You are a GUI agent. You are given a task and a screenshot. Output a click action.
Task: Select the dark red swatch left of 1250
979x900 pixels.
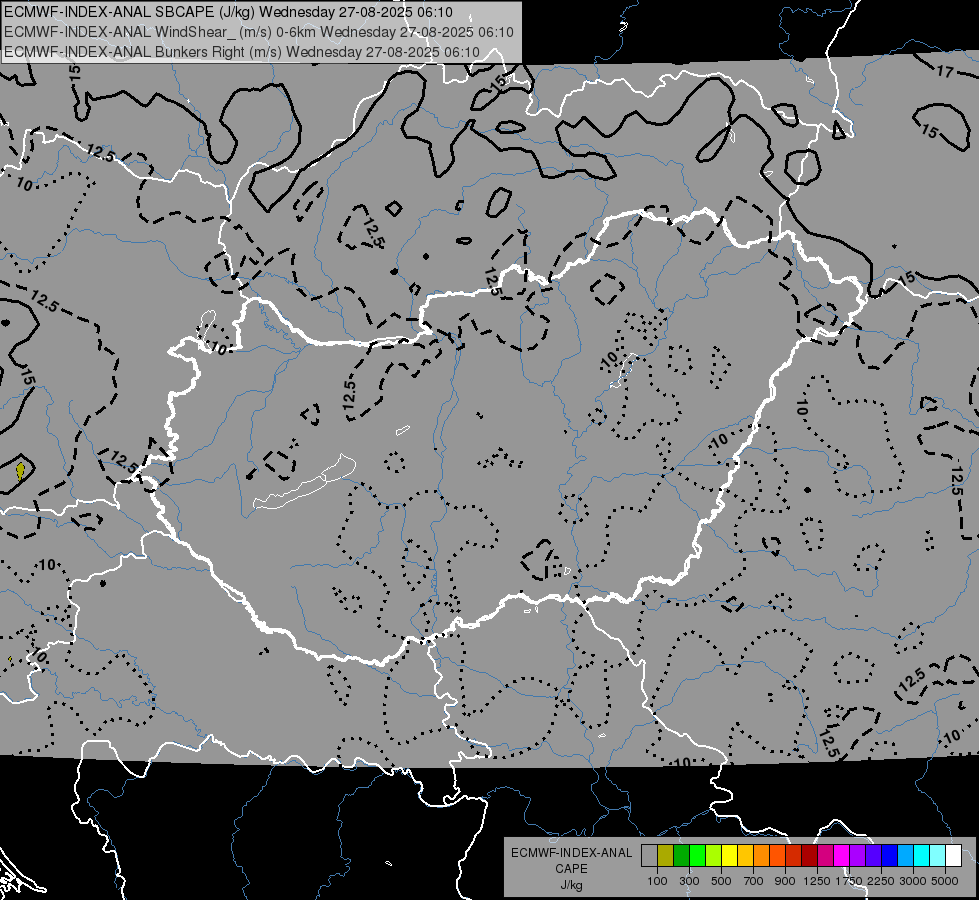(x=809, y=856)
